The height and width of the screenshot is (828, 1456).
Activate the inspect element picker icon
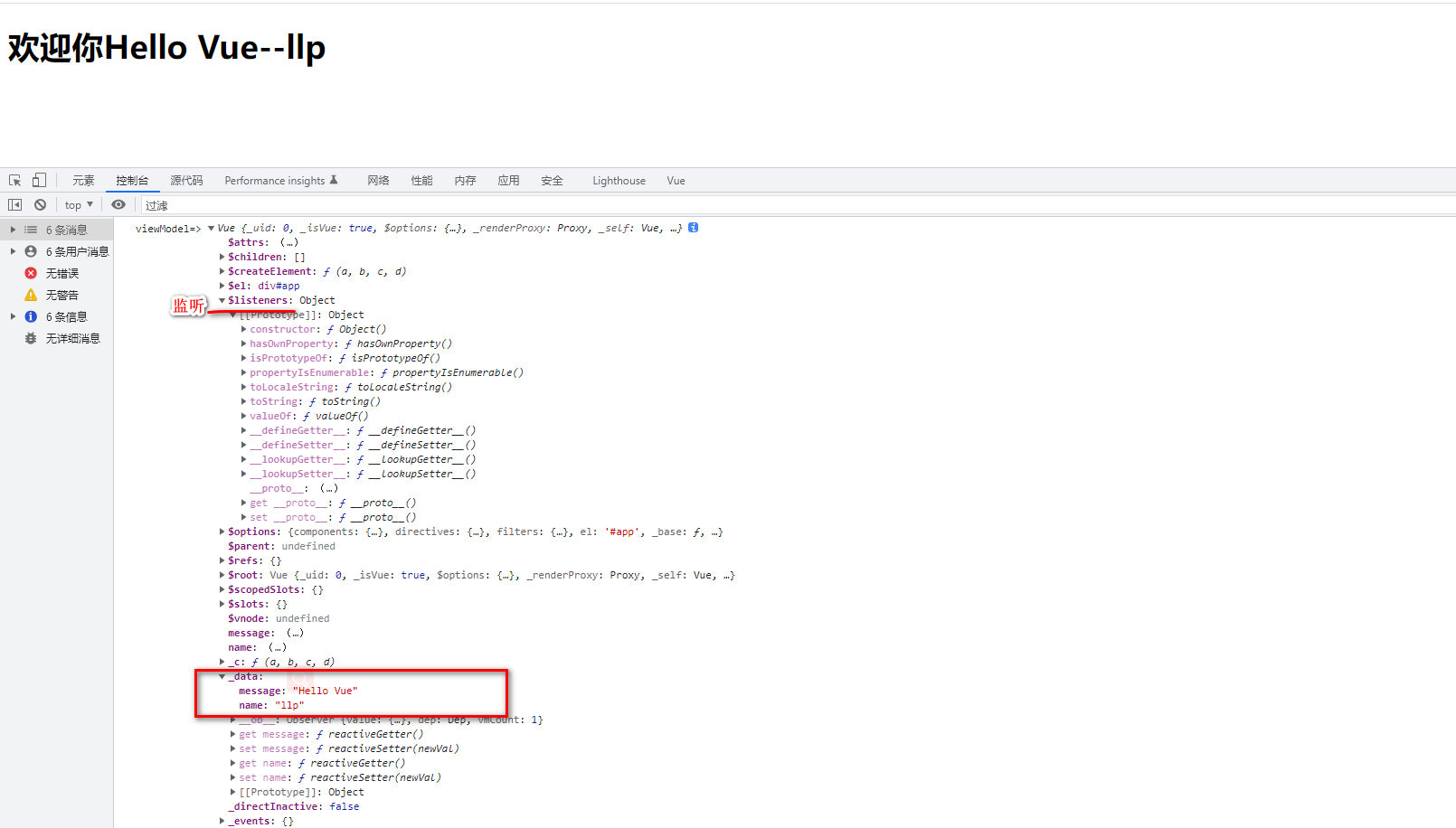14,181
